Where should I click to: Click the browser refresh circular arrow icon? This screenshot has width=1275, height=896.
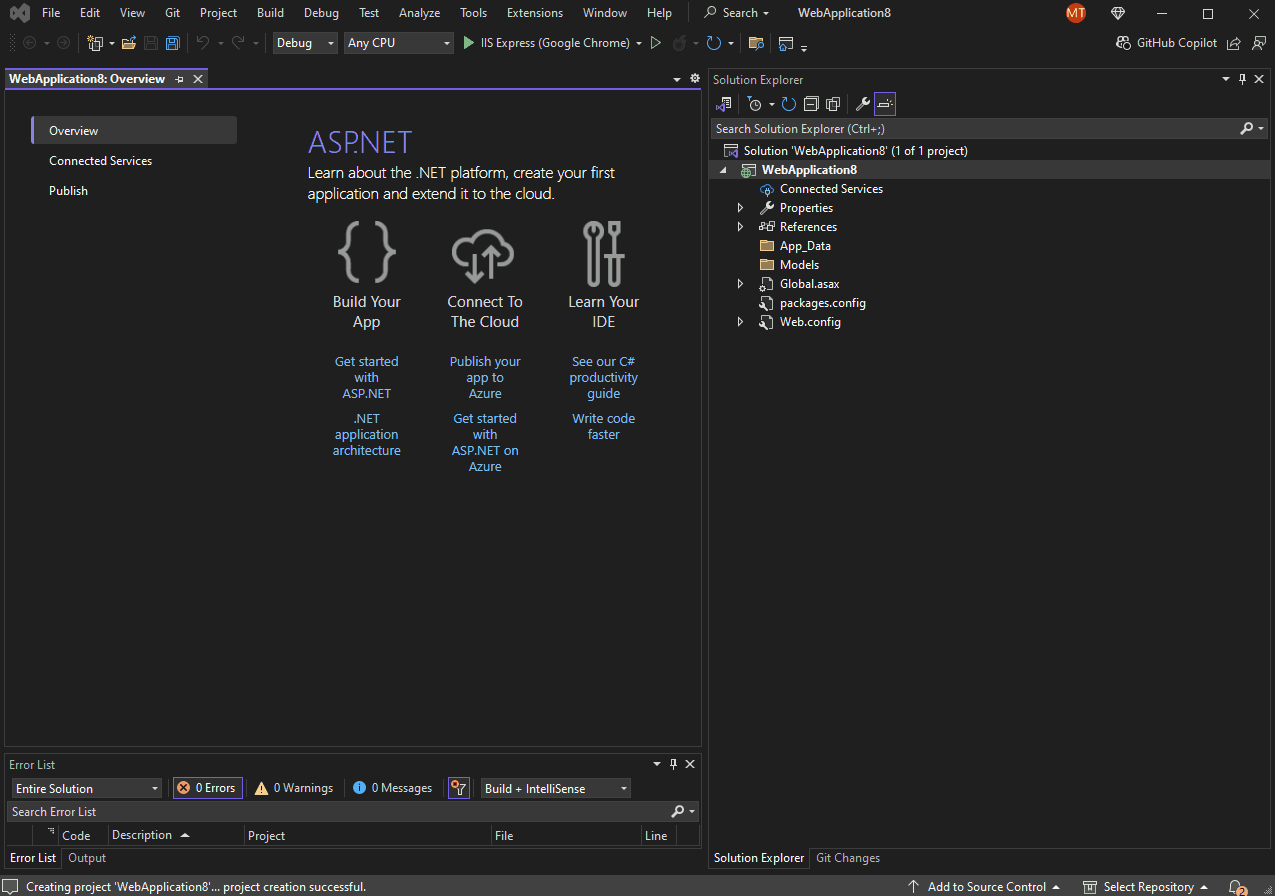click(x=713, y=43)
